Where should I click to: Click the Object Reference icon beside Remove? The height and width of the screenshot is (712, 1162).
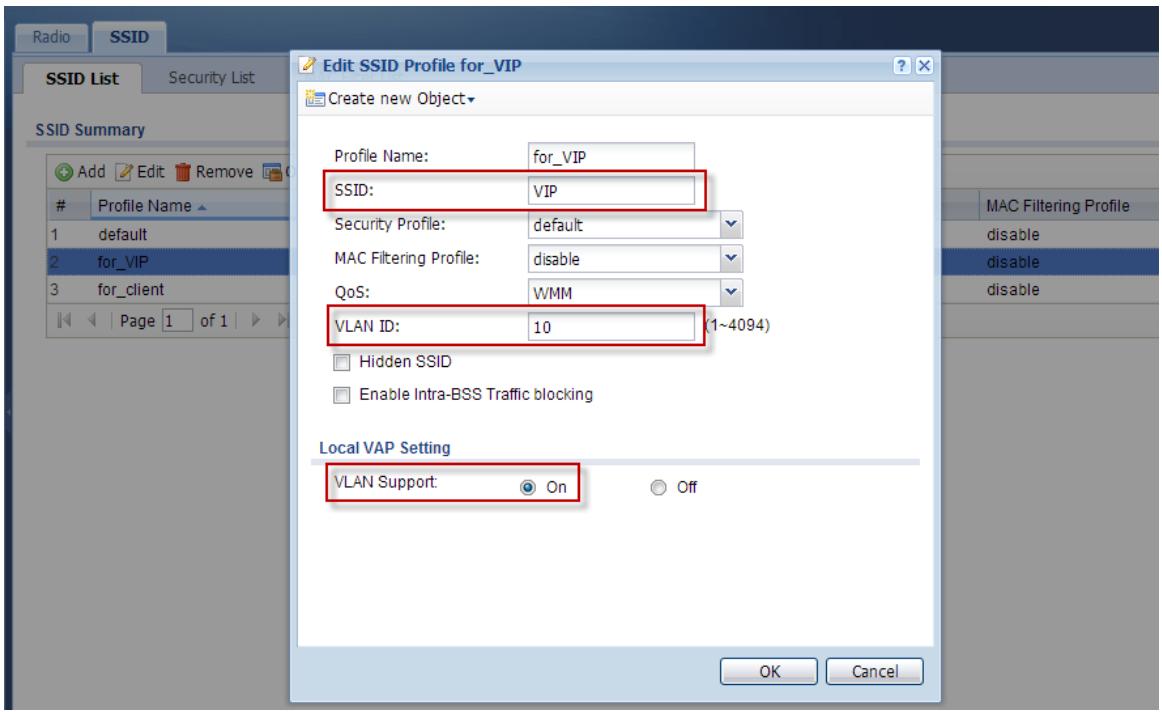pyautogui.click(x=272, y=172)
